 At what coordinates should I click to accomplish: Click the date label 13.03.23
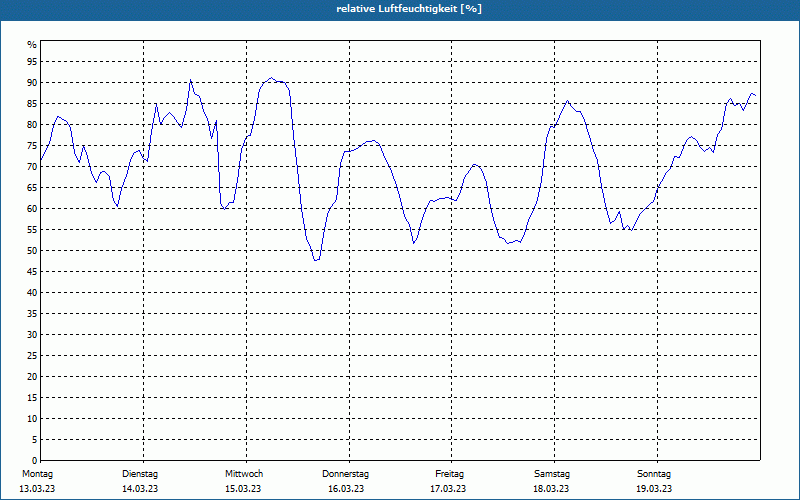click(x=37, y=489)
